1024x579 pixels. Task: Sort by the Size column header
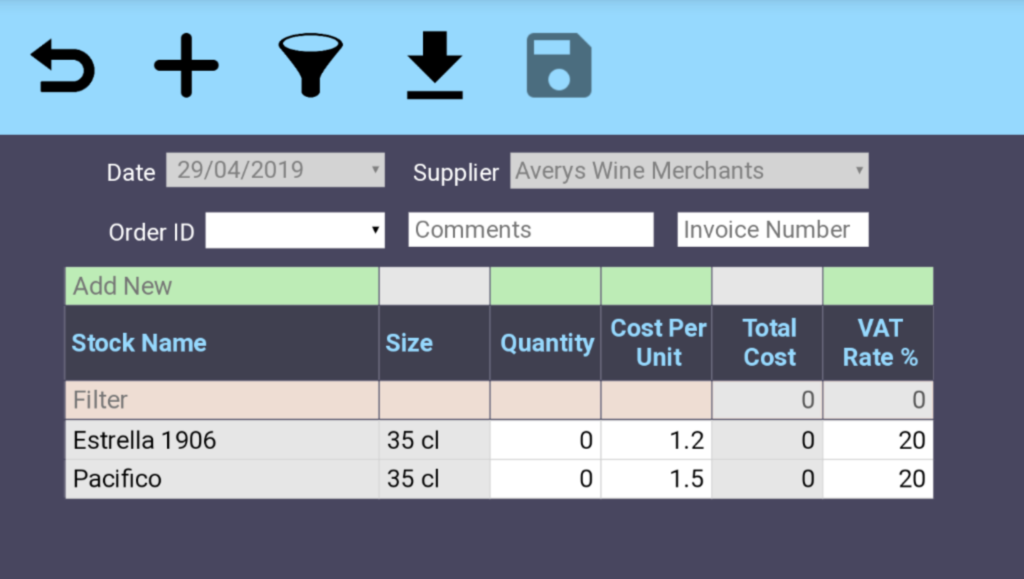(409, 343)
